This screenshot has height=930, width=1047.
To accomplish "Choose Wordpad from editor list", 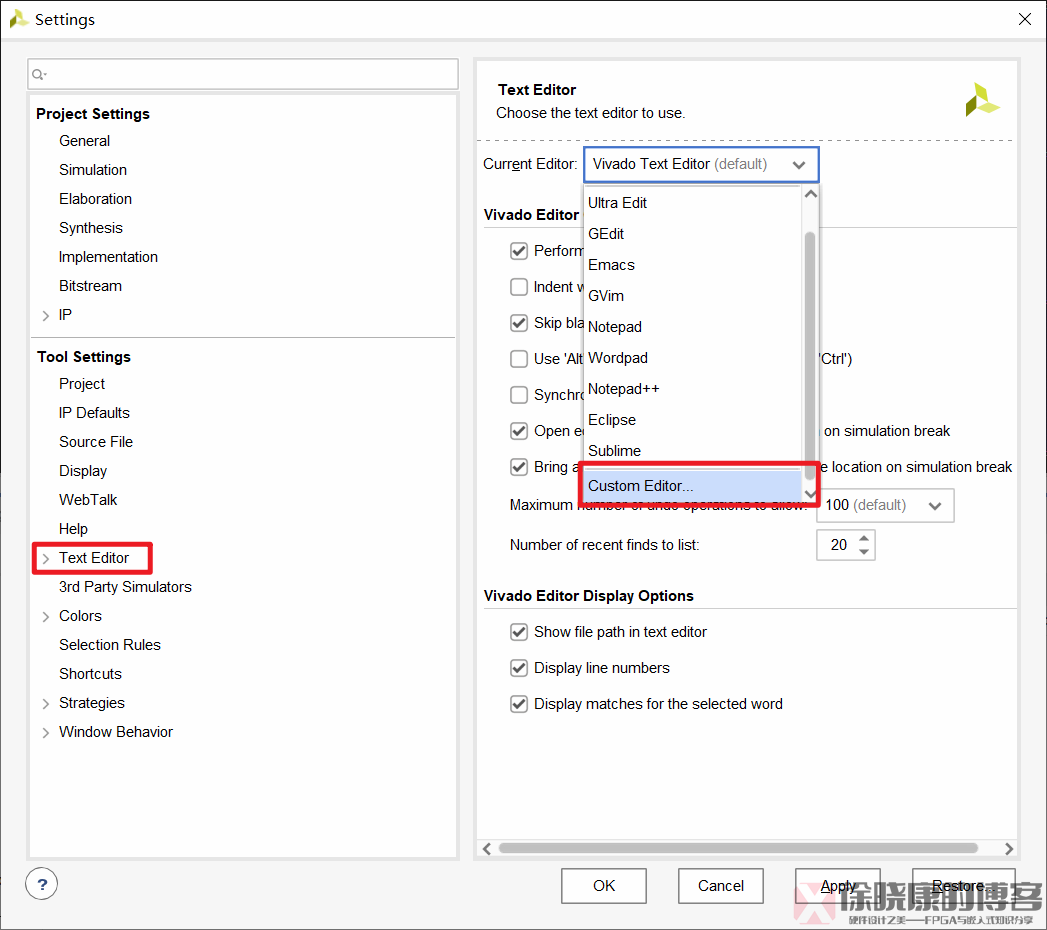I will [692, 358].
